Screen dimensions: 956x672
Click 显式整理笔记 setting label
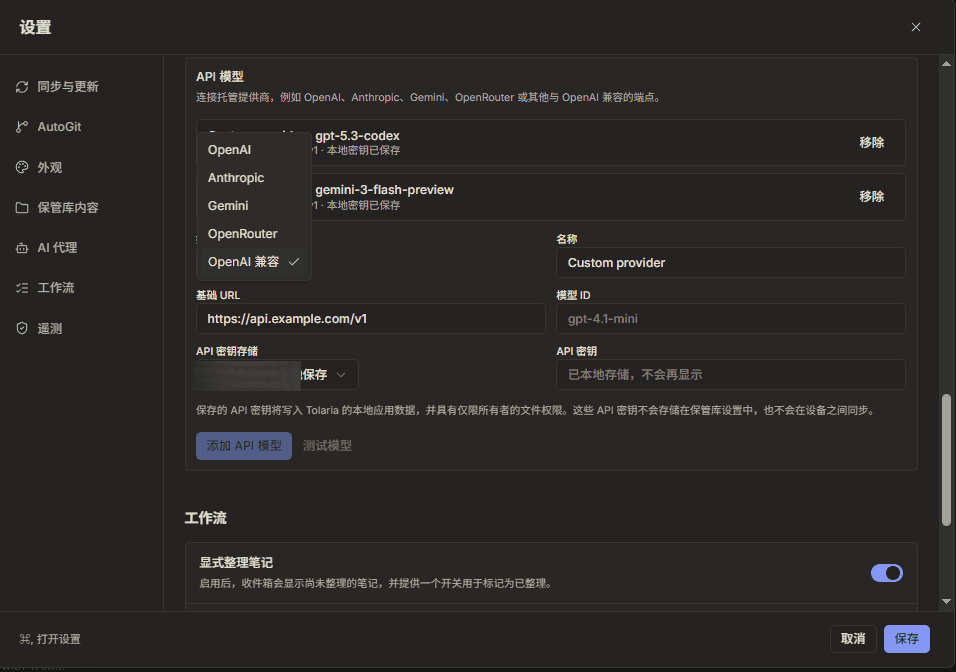pyautogui.click(x=236, y=563)
